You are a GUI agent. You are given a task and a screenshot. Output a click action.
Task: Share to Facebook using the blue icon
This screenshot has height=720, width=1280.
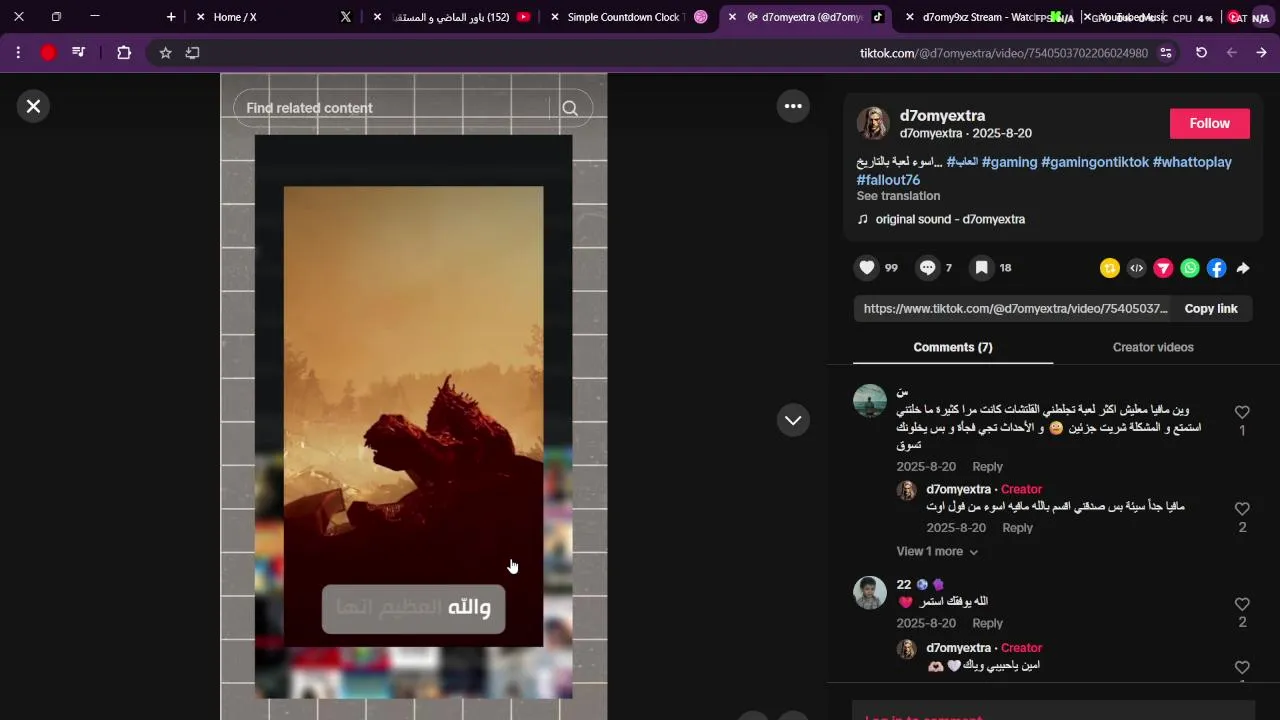tap(1216, 268)
